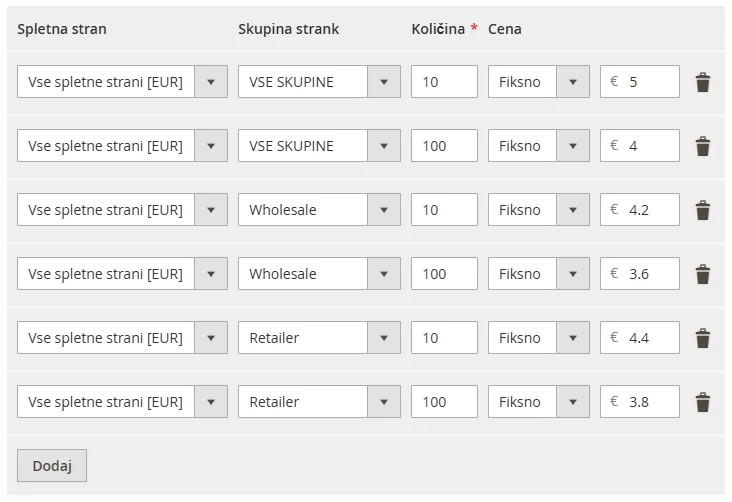Open Fiksno price type dropdown for €5 row
Screen dimensions: 732x502
click(538, 82)
